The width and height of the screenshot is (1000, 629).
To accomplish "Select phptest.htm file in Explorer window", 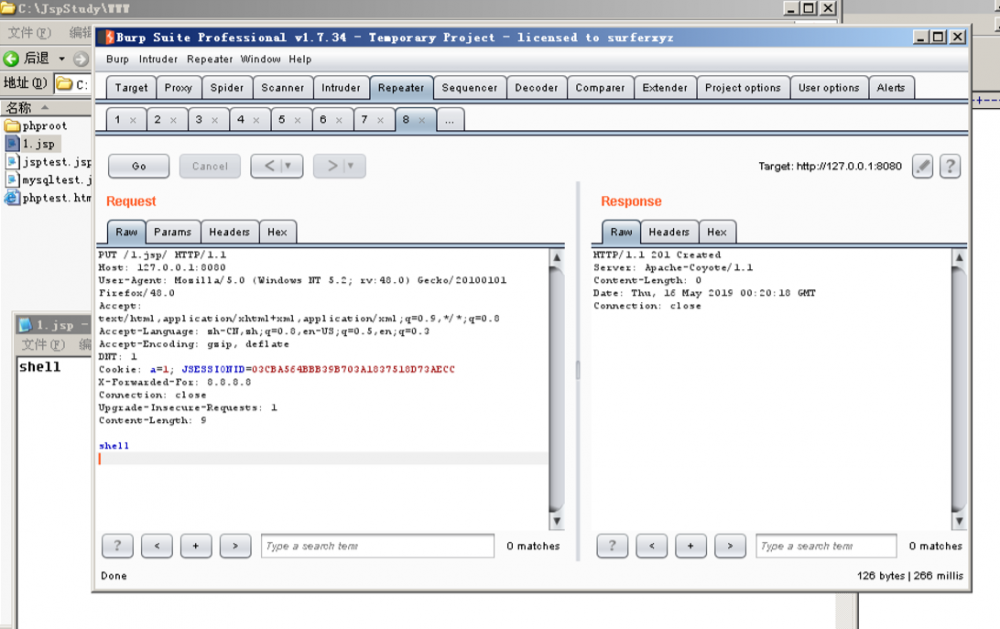I will tap(48, 198).
